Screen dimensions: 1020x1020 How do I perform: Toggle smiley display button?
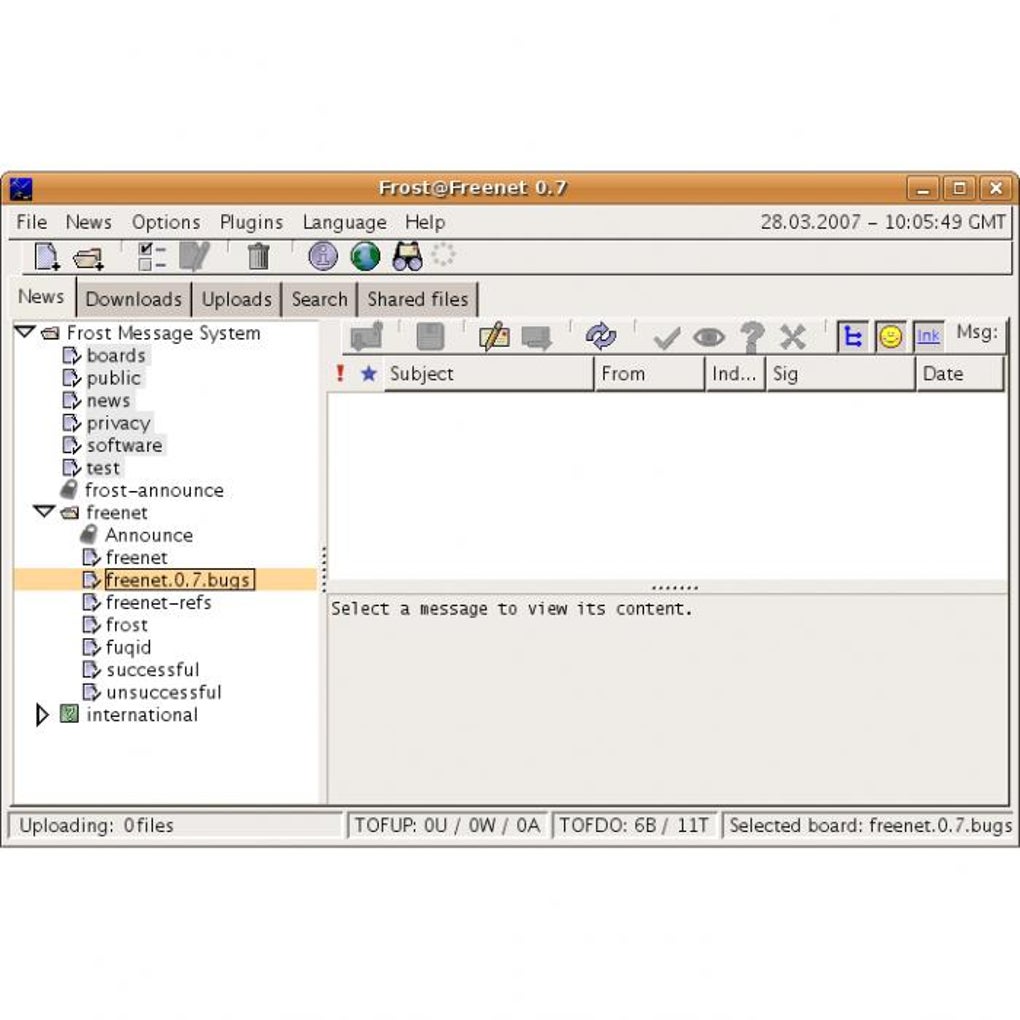(890, 336)
